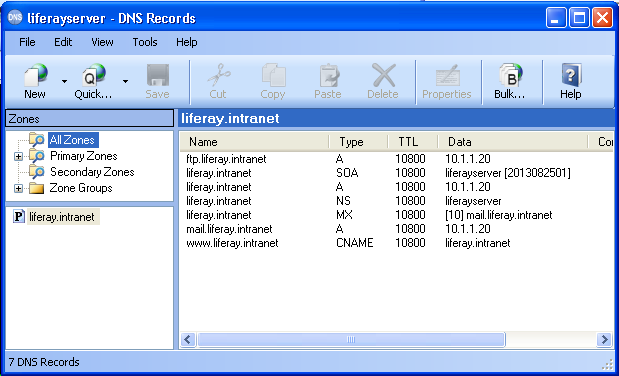Click the Cut scissors icon
619x376 pixels.
[219, 75]
